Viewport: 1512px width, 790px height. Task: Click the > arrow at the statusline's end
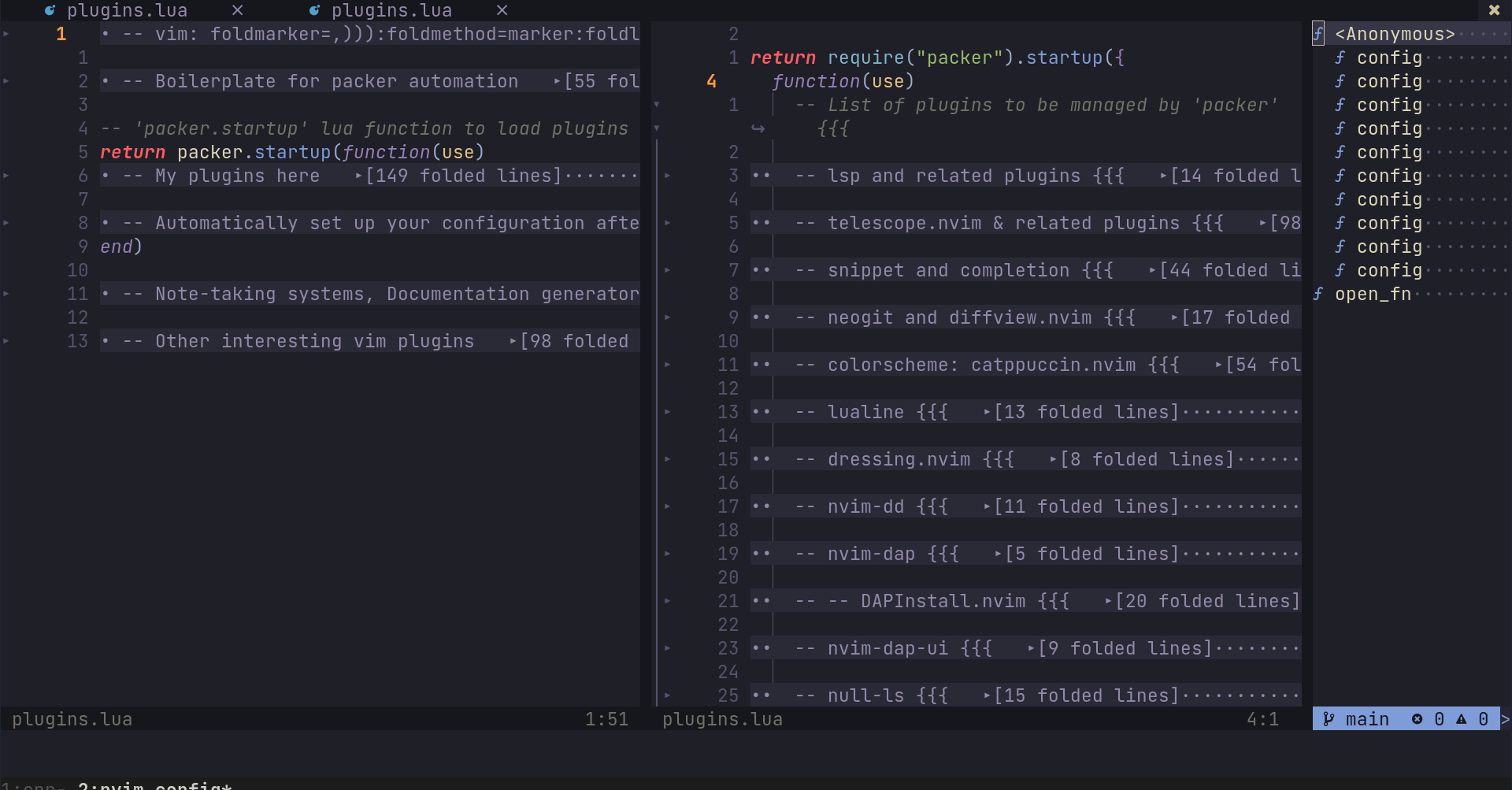coord(1506,719)
